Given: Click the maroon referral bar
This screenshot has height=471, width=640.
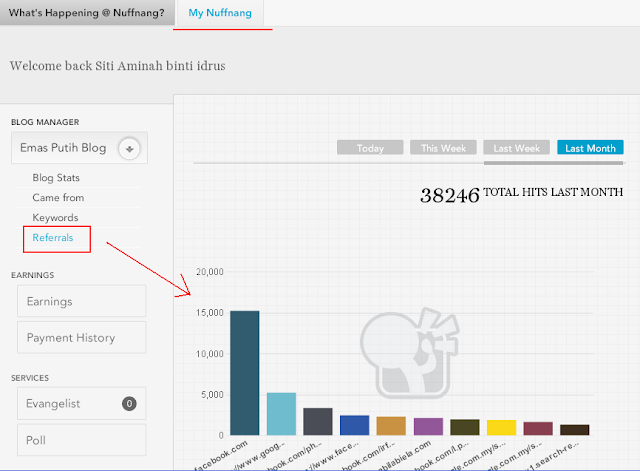Looking at the screenshot, I should (538, 429).
